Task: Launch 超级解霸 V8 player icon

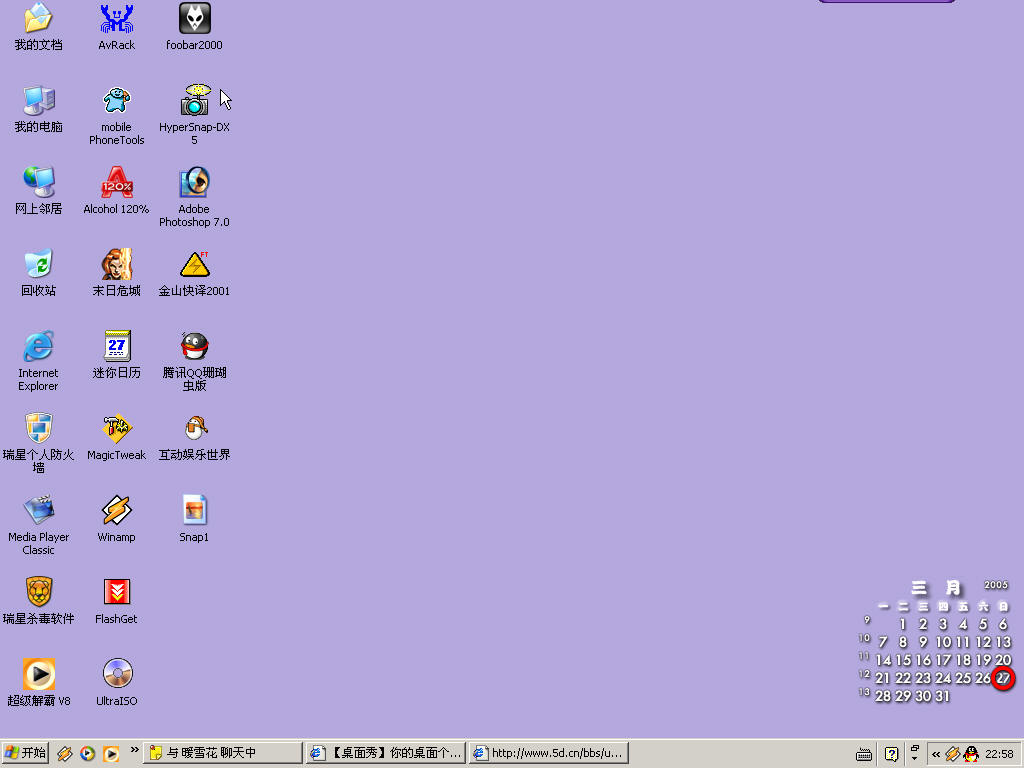Action: pyautogui.click(x=39, y=674)
